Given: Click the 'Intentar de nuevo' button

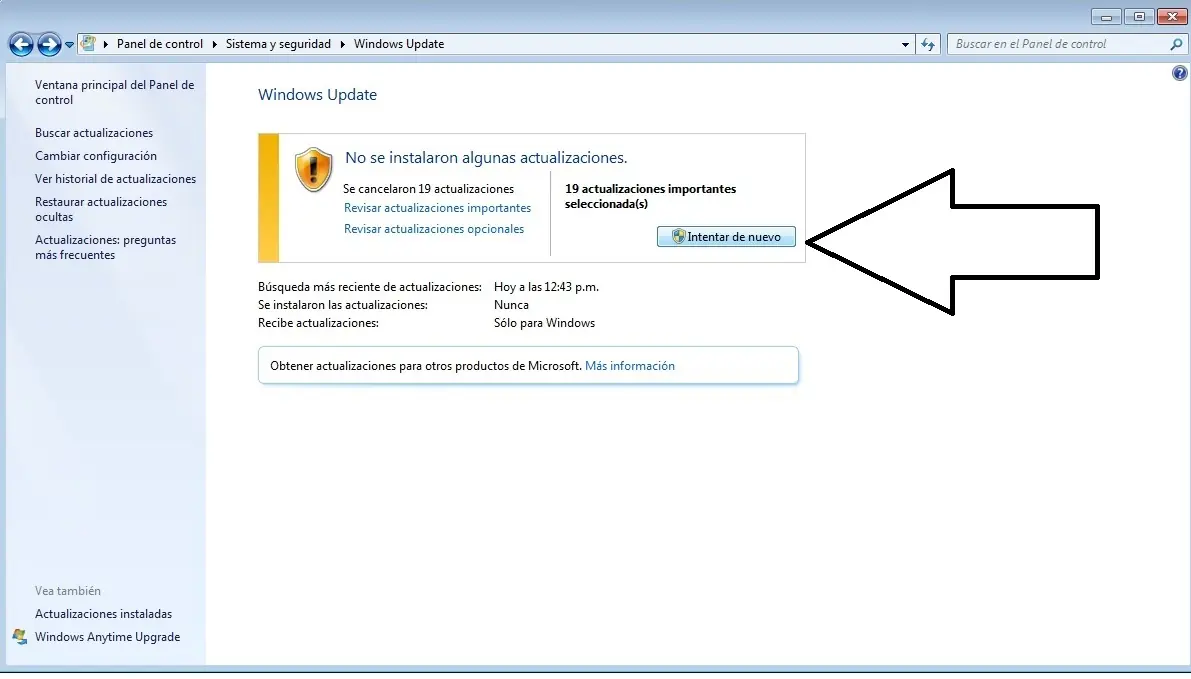Looking at the screenshot, I should coord(726,237).
